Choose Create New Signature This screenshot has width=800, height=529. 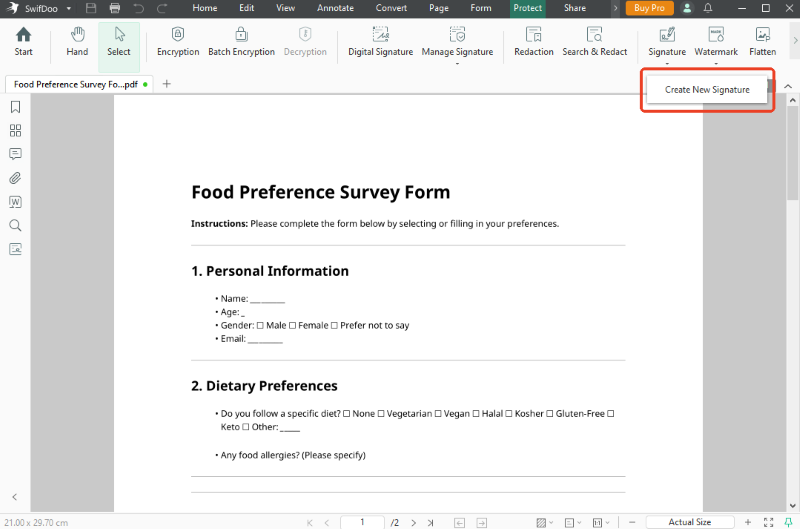707,90
